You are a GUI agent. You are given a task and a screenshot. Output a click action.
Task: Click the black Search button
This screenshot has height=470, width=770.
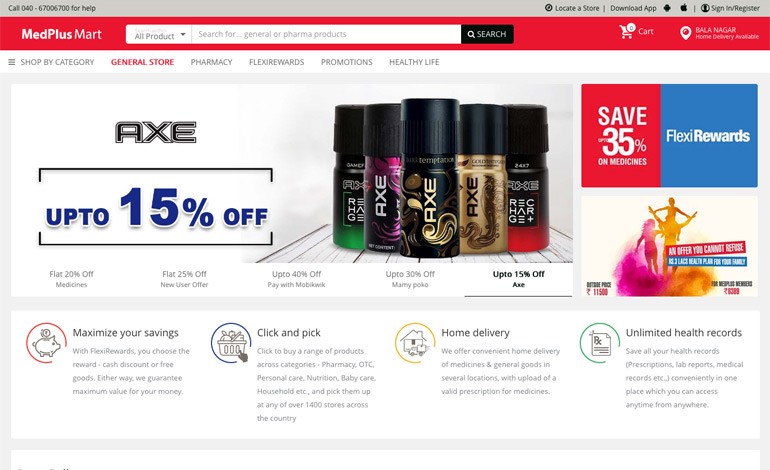[x=487, y=34]
